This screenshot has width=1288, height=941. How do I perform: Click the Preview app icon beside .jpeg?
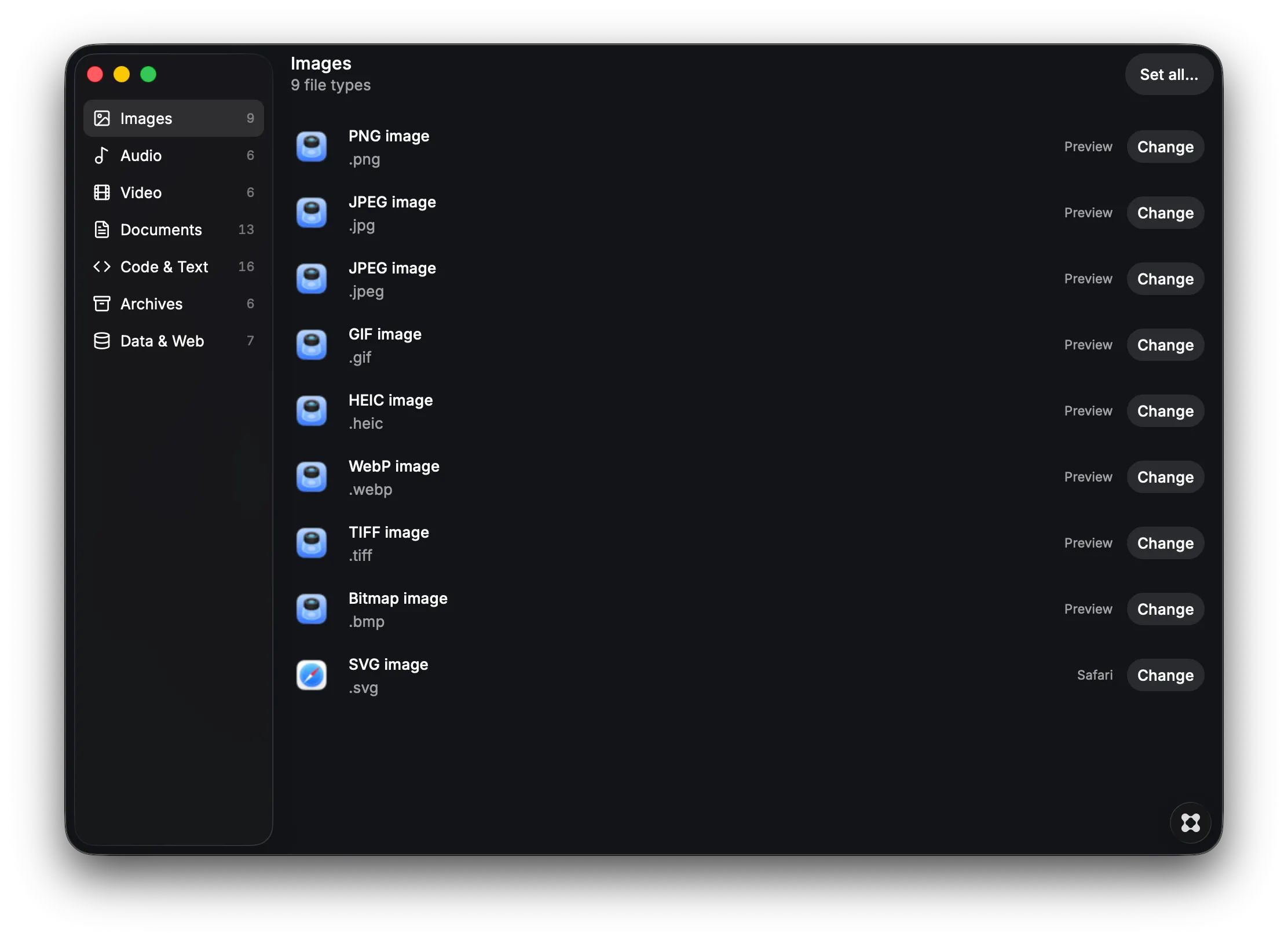pyautogui.click(x=312, y=279)
